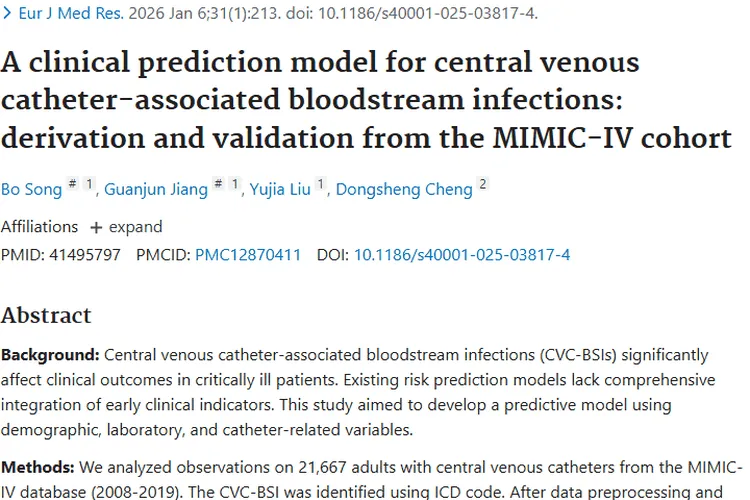Click affiliation superscript 2 after Dongsheng Cheng

(483, 184)
